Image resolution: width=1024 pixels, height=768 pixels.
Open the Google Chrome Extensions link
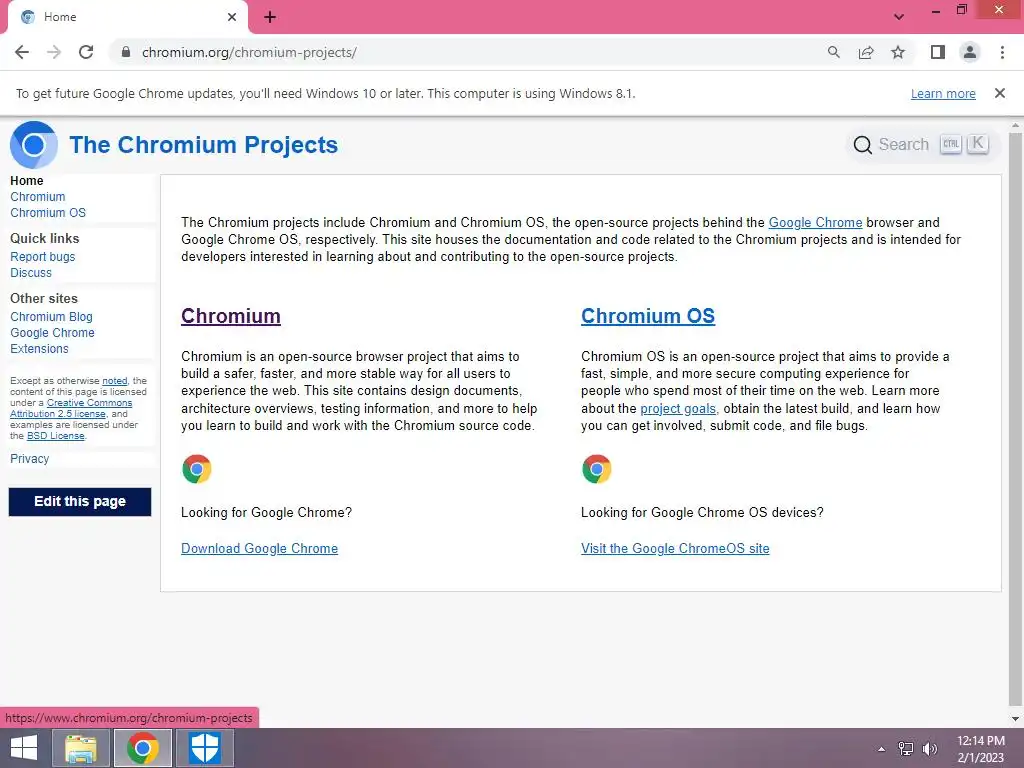pyautogui.click(x=52, y=341)
